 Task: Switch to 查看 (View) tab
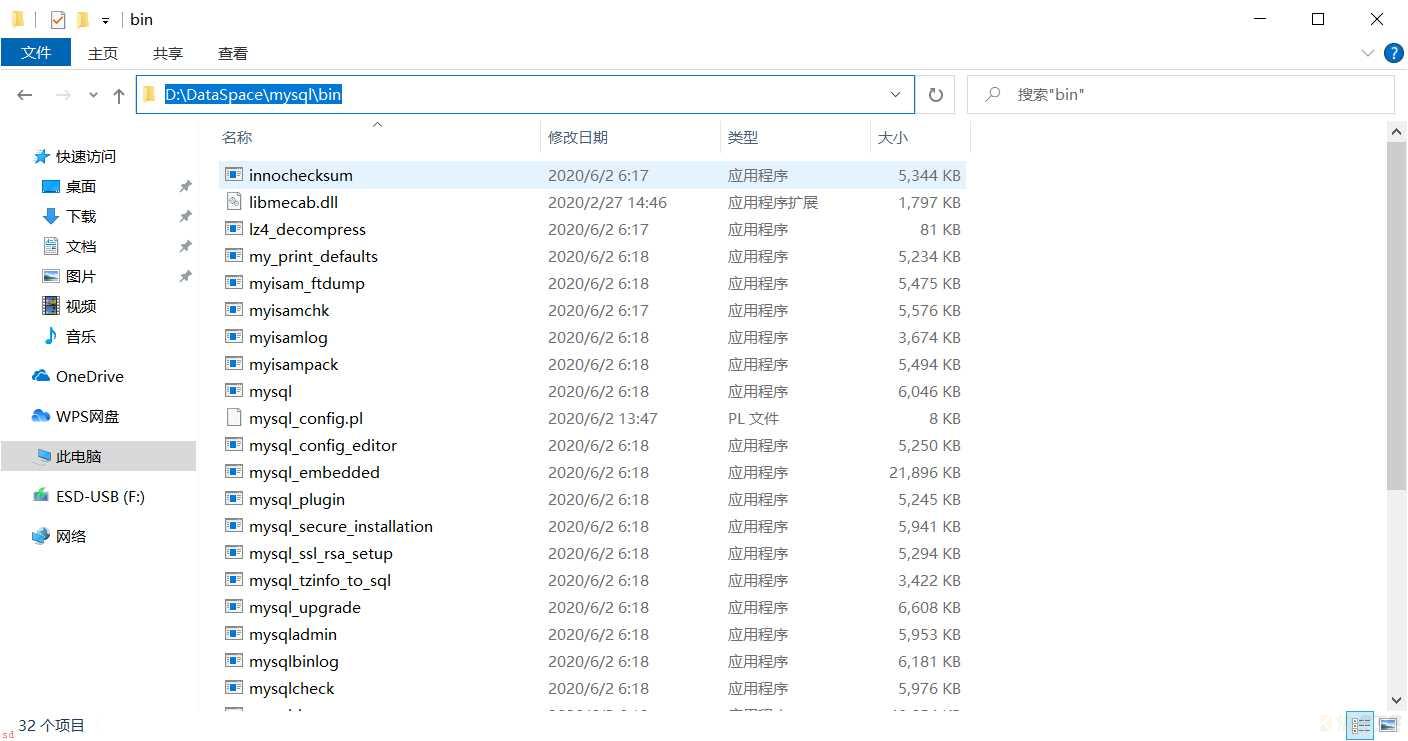(233, 53)
